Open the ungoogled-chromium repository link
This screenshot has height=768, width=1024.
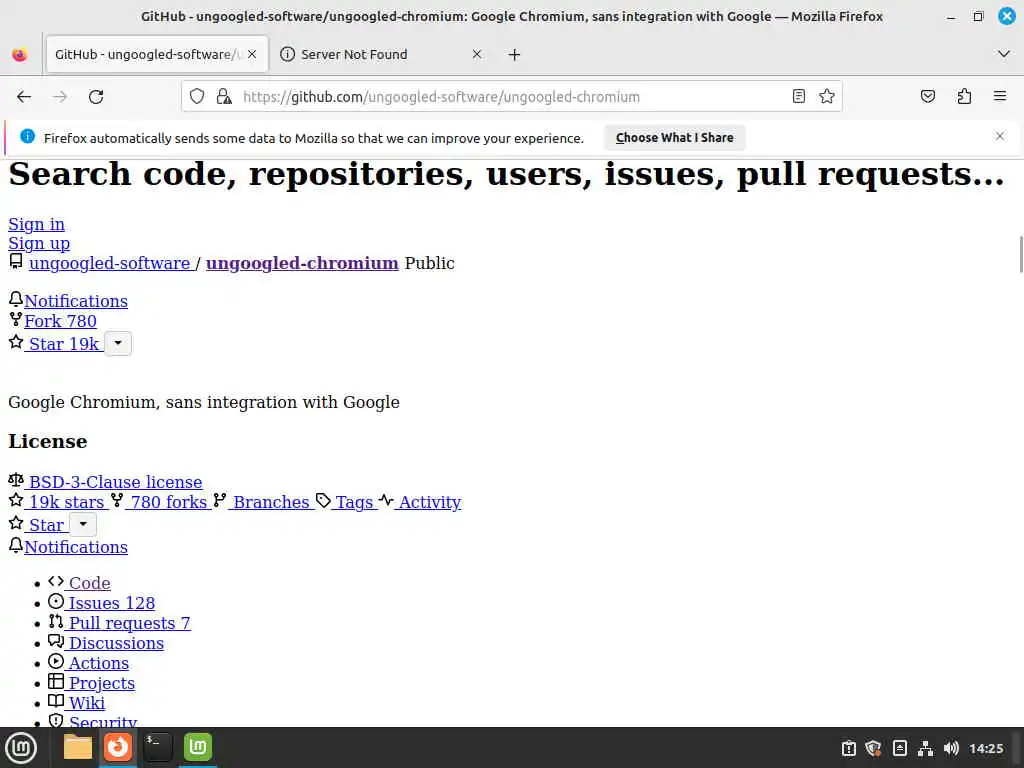(302, 263)
